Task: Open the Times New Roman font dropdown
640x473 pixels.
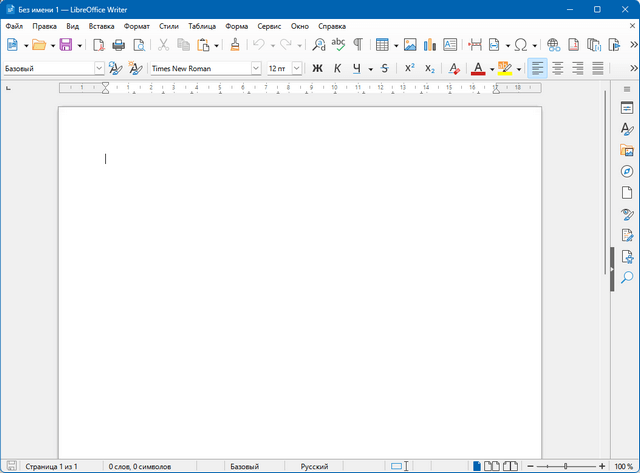Action: click(x=256, y=68)
